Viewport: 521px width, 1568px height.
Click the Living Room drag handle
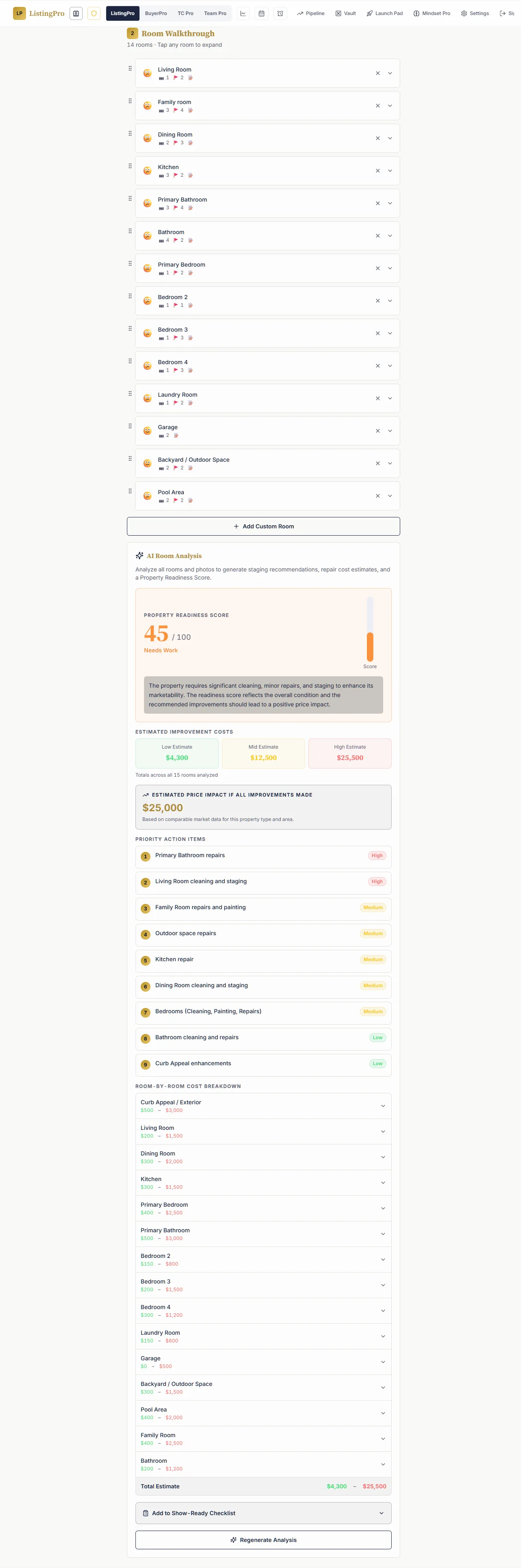tap(130, 68)
